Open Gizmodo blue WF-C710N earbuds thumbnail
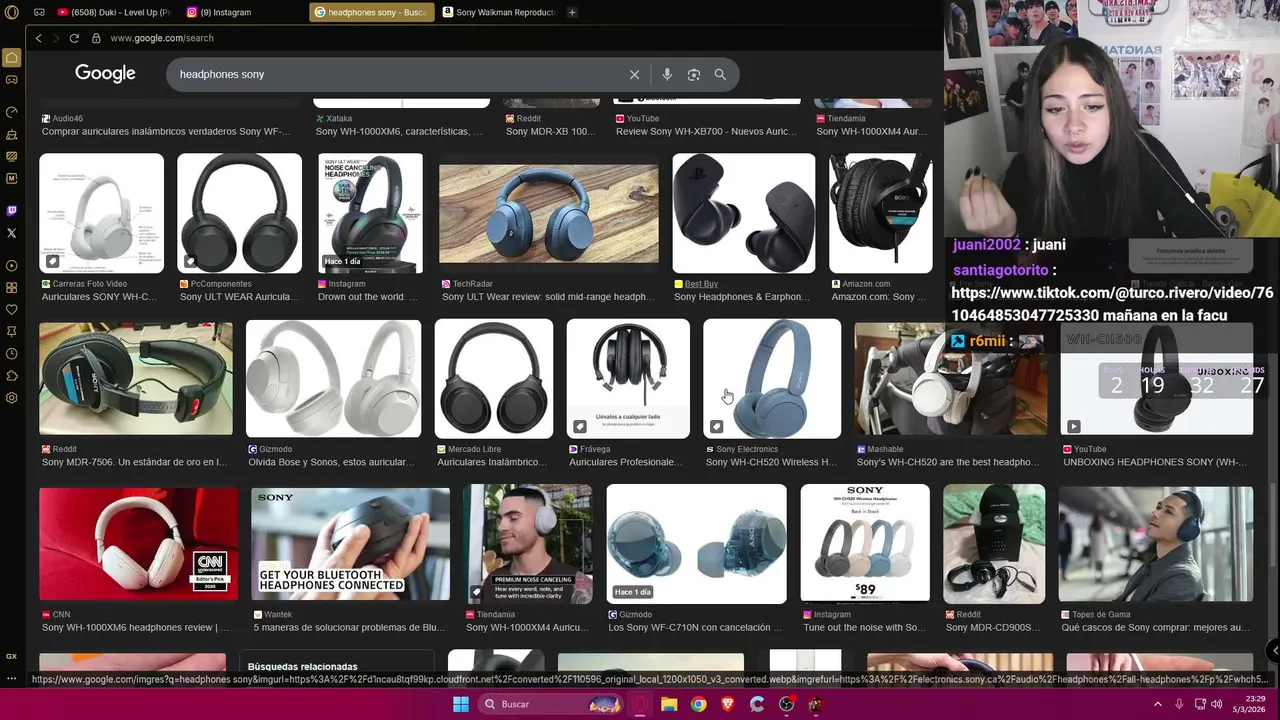This screenshot has height=720, width=1280. (696, 544)
